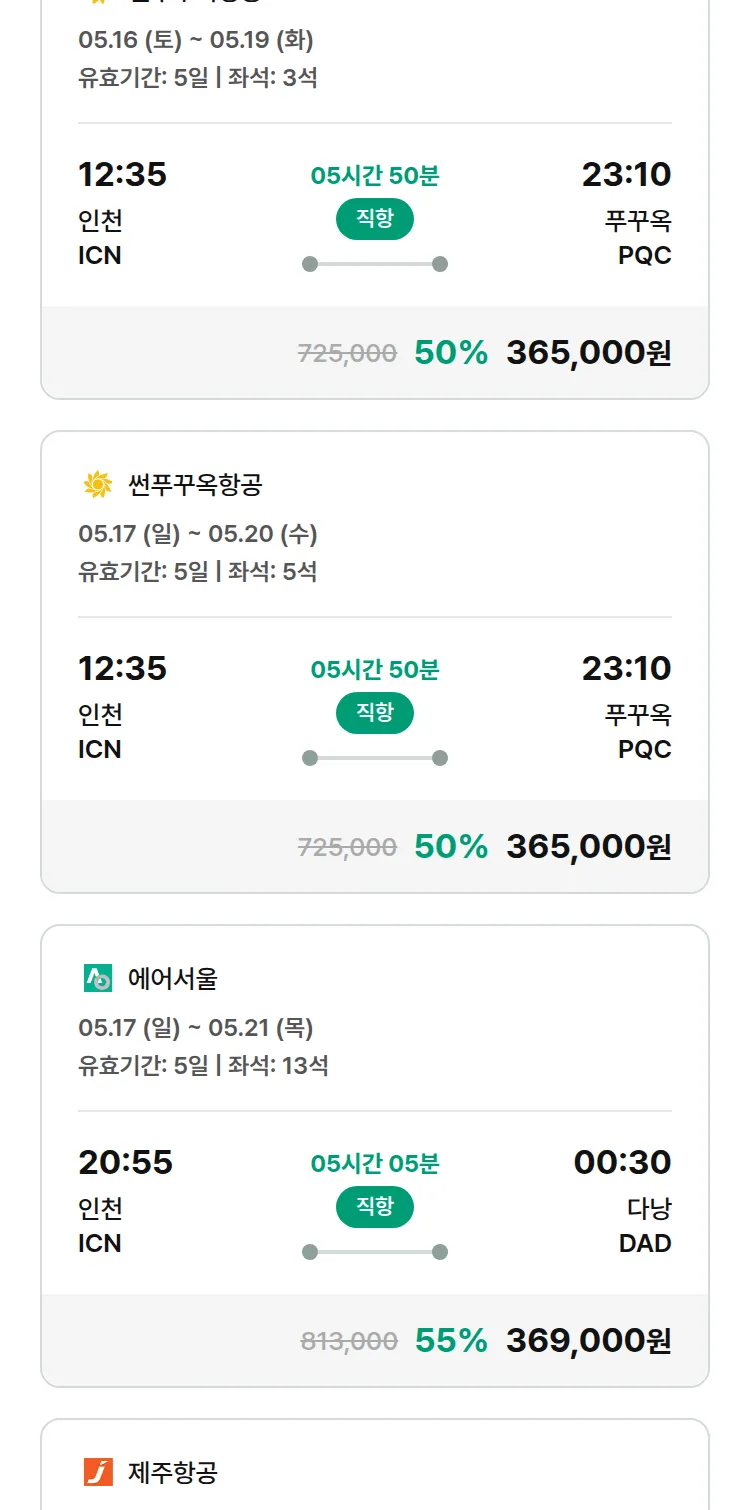Click the 제주항공 orange logo icon

(x=98, y=1472)
